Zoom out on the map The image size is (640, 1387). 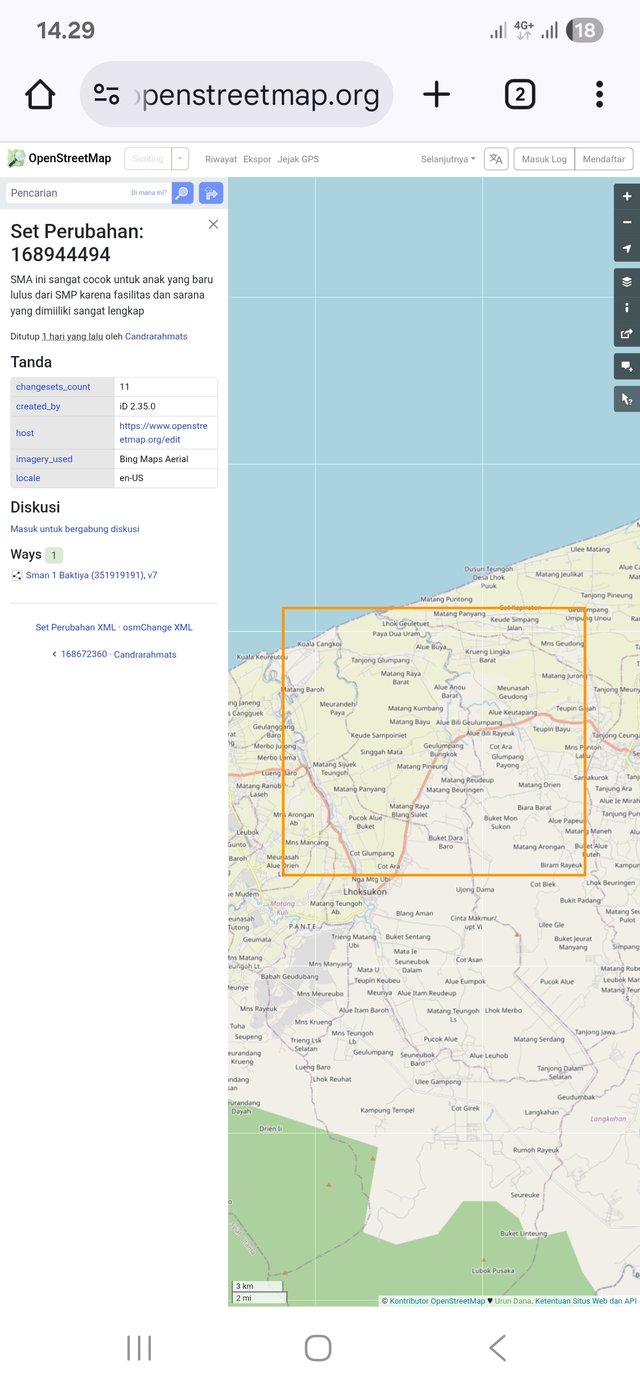click(627, 223)
